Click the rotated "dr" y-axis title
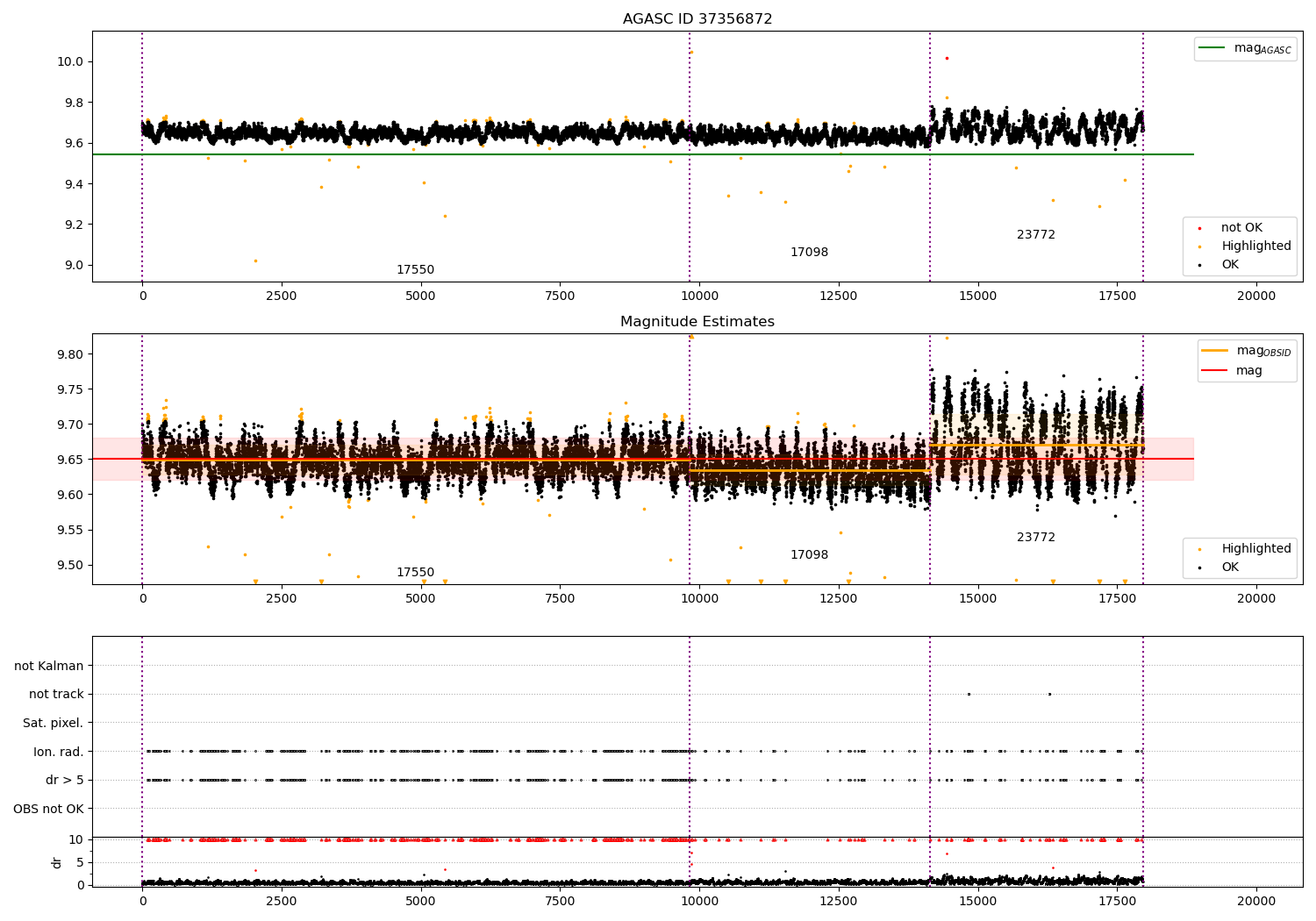Image resolution: width=1316 pixels, height=921 pixels. pos(56,862)
